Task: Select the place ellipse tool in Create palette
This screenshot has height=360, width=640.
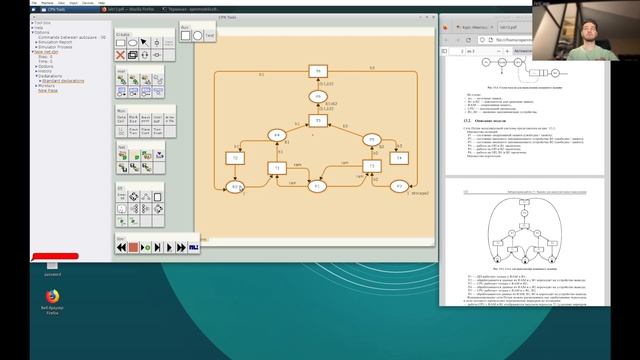Action: click(133, 43)
